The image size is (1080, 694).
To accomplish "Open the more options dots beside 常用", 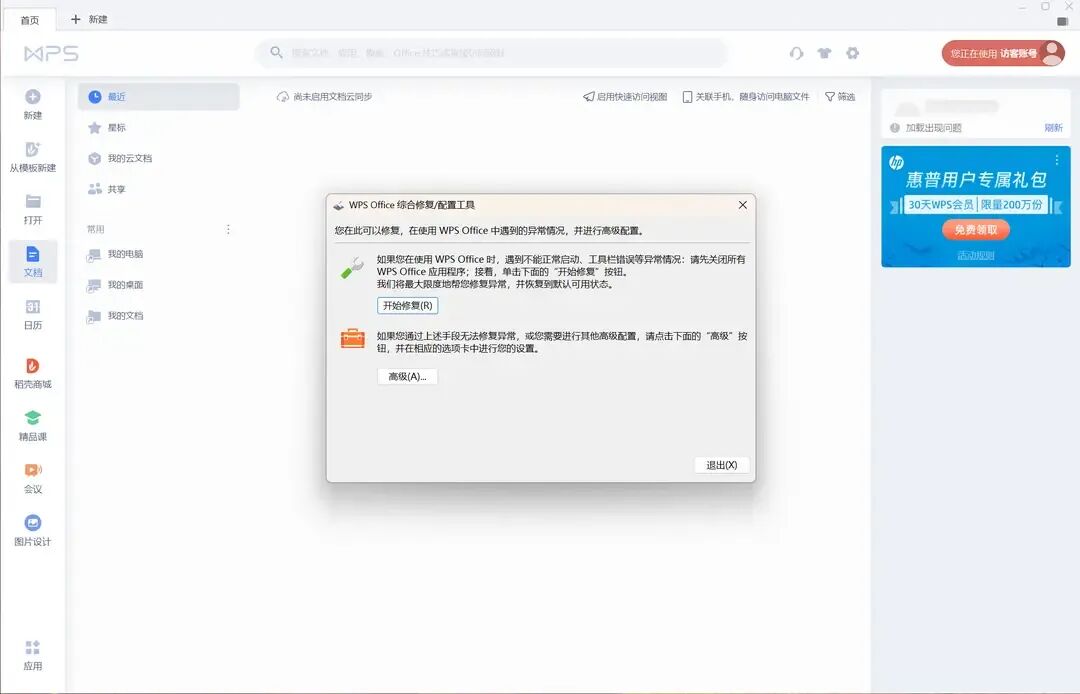I will click(228, 229).
